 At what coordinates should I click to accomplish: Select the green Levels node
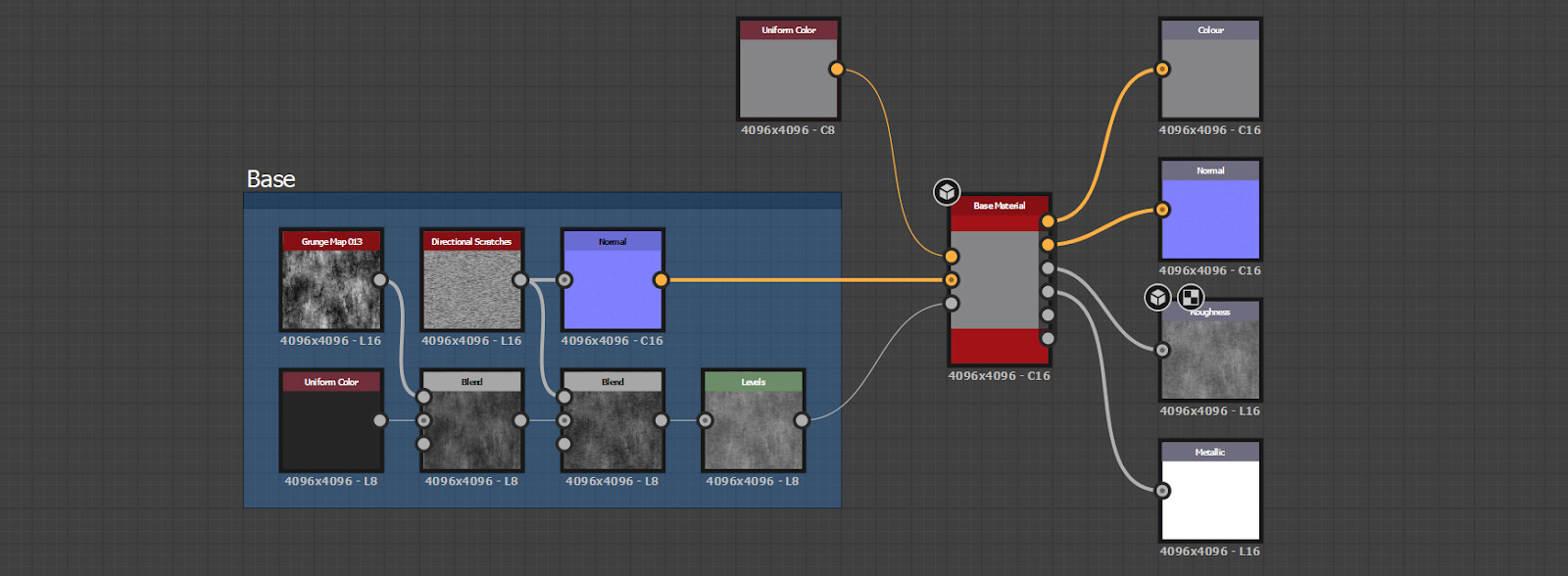(754, 420)
